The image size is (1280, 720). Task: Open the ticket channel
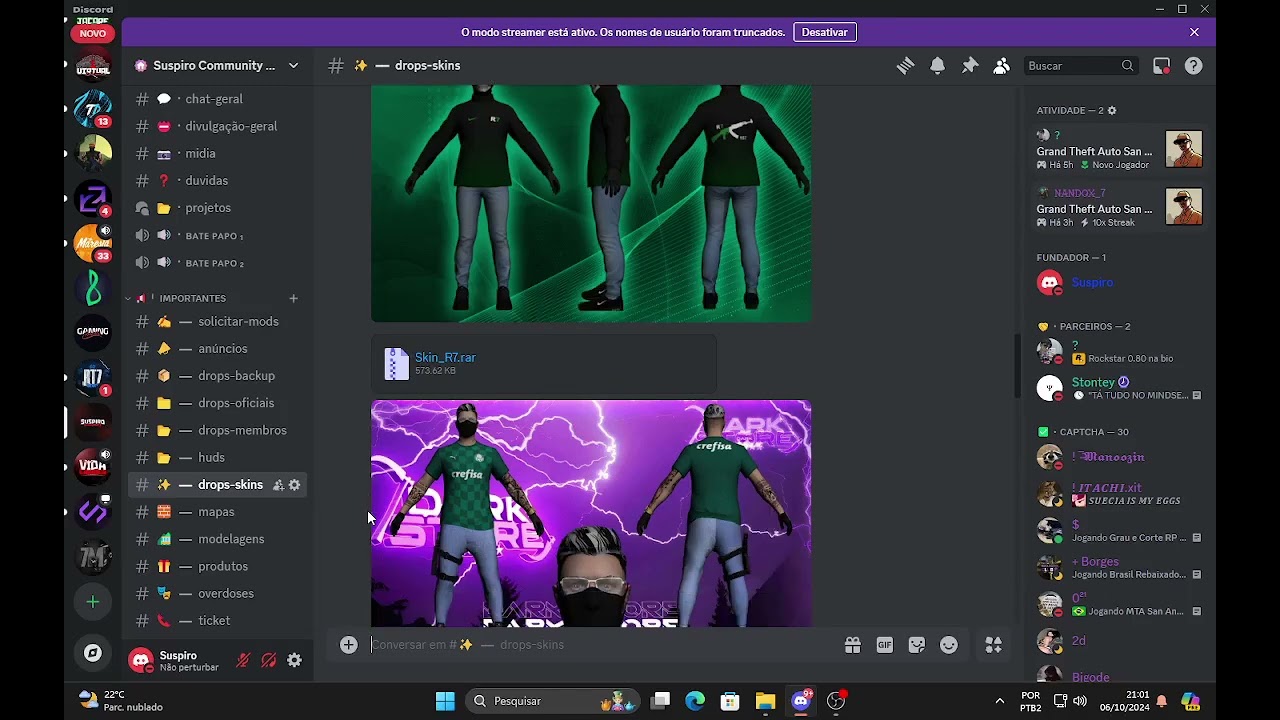pyautogui.click(x=218, y=620)
